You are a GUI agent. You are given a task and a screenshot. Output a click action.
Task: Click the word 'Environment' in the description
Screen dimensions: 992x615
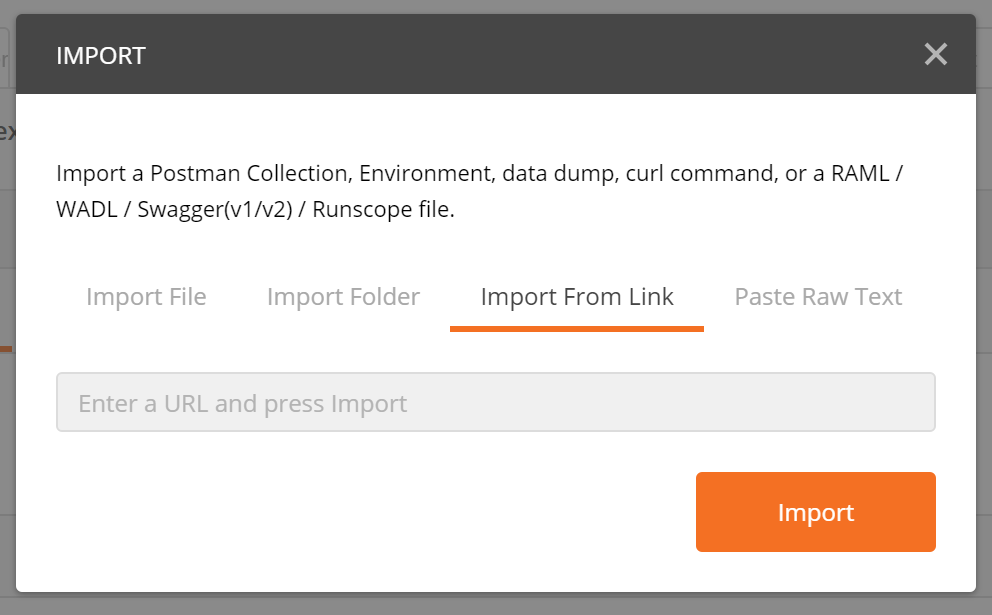click(425, 173)
